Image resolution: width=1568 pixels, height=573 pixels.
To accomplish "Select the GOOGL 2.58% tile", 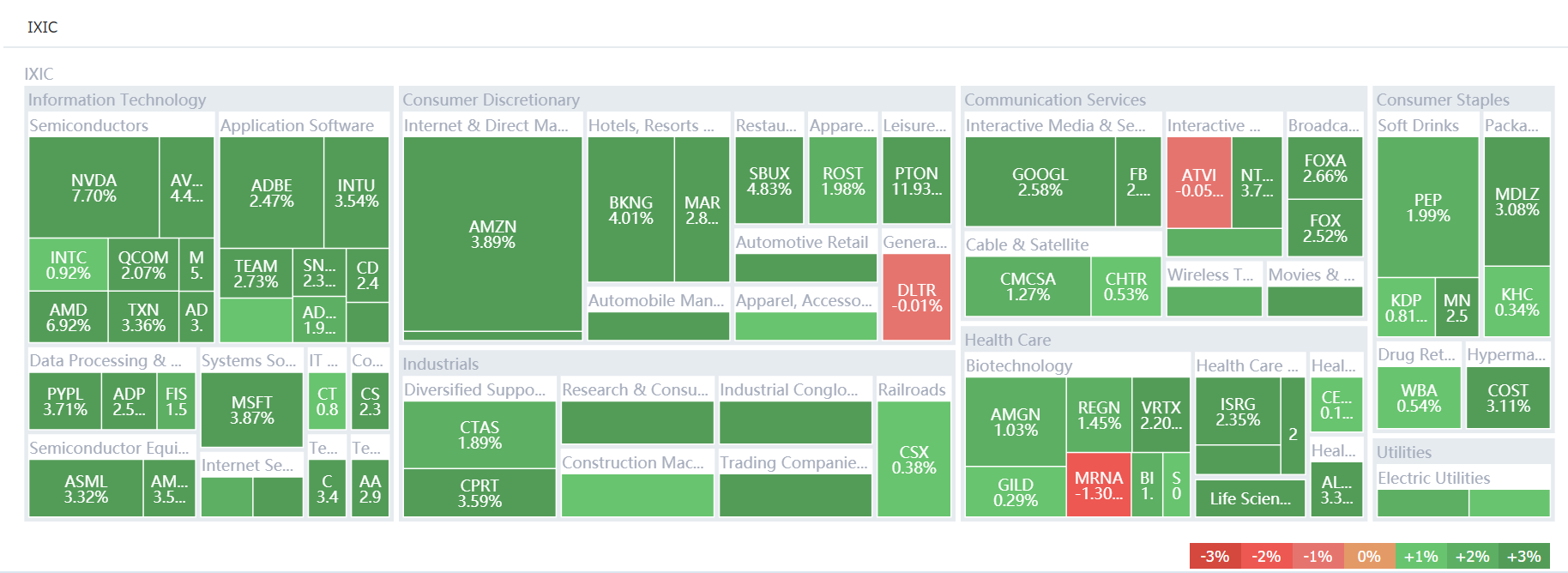I will 1040,182.
